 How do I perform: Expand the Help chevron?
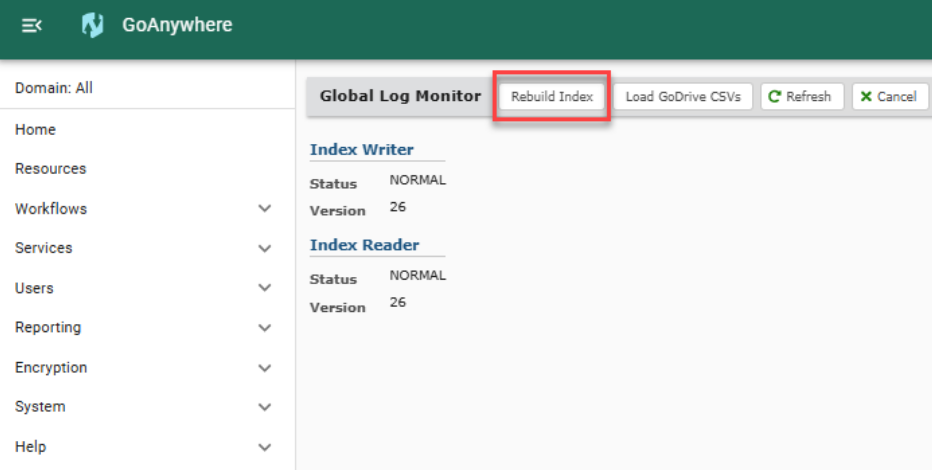[x=265, y=447]
